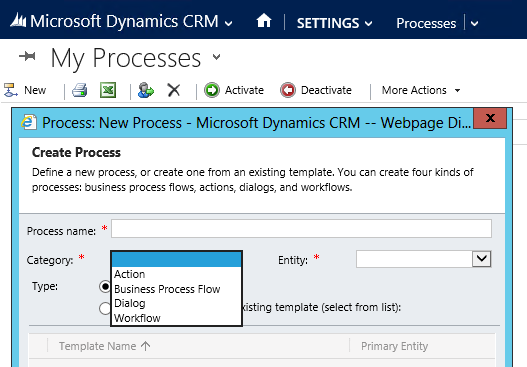
Task: Open the Processes nav item
Action: pos(426,23)
